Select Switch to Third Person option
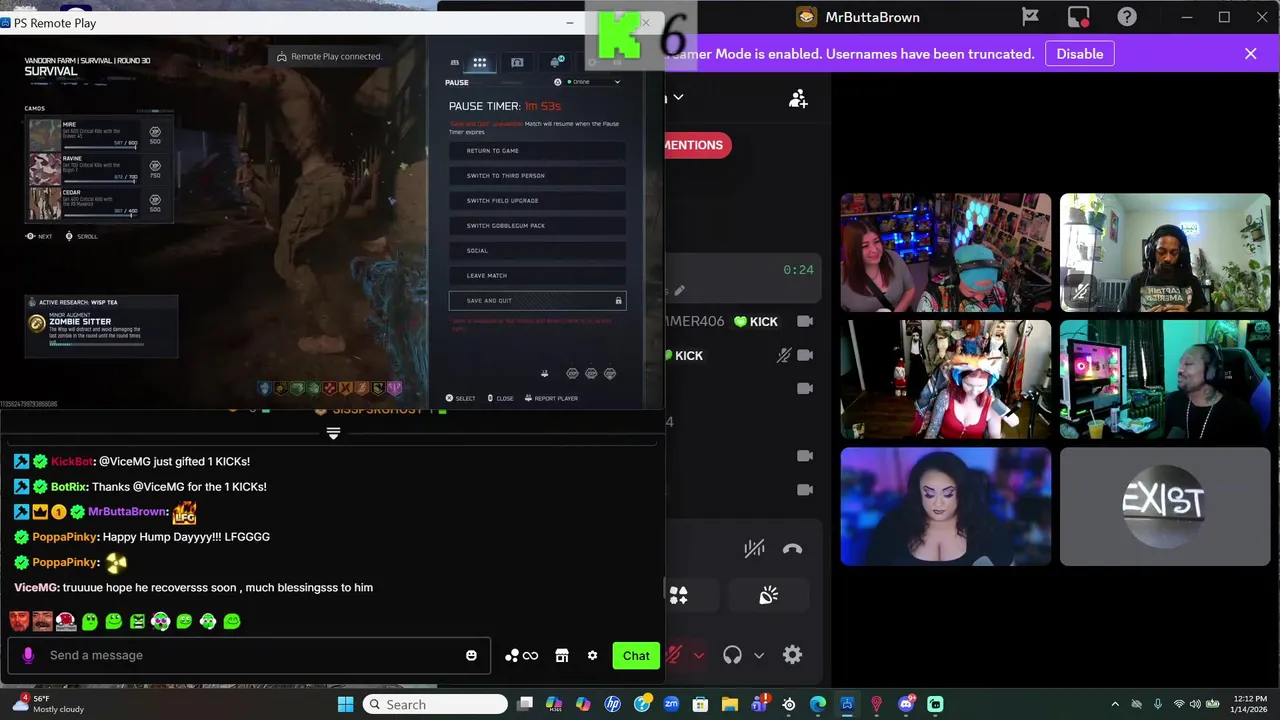Viewport: 1280px width, 720px height. coord(537,176)
